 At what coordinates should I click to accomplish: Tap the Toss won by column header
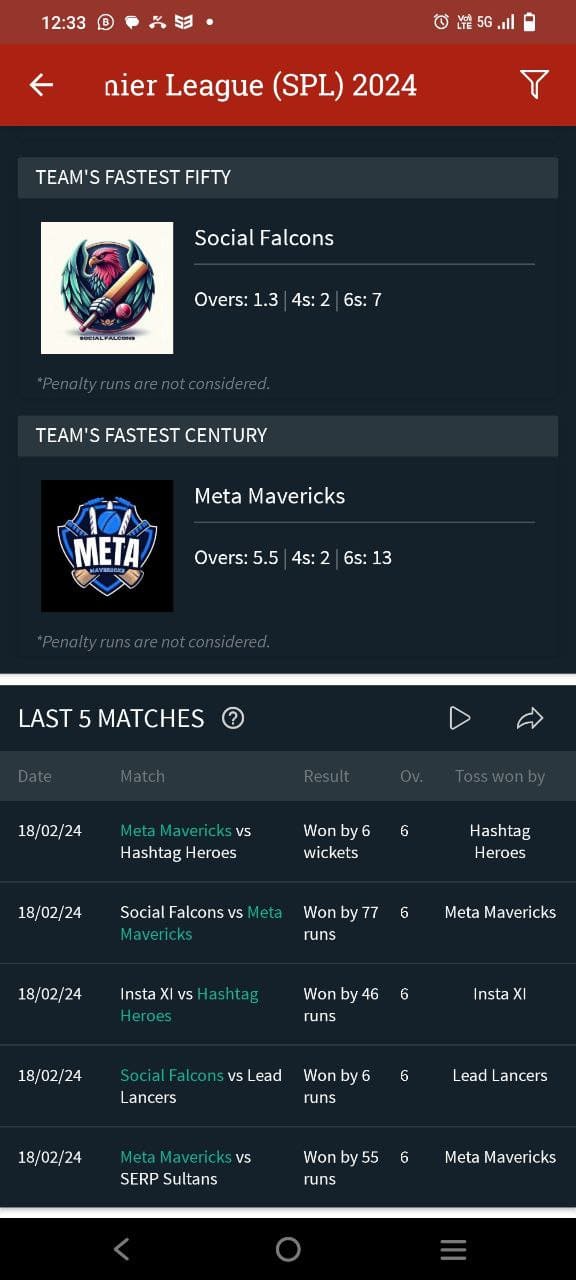point(500,776)
